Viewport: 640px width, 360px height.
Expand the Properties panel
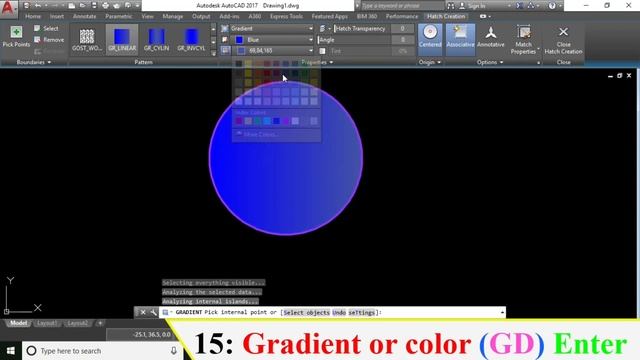point(317,62)
